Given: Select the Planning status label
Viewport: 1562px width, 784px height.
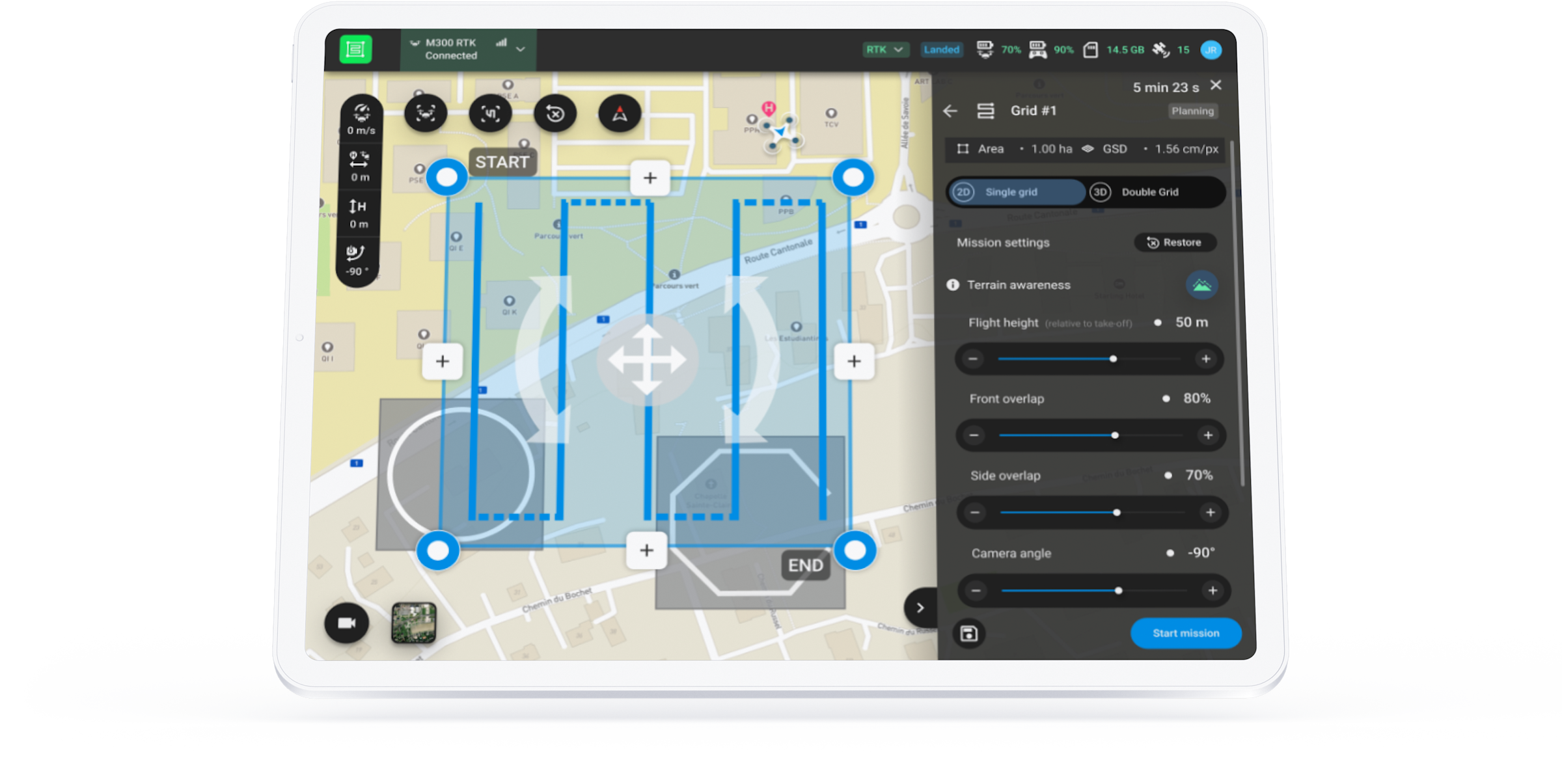Looking at the screenshot, I should coord(1192,111).
